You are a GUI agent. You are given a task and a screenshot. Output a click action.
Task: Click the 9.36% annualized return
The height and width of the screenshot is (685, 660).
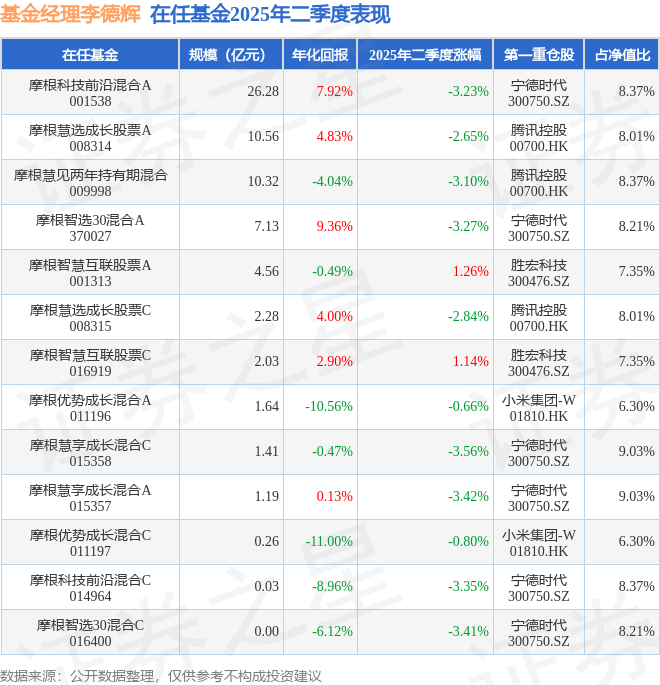[335, 226]
